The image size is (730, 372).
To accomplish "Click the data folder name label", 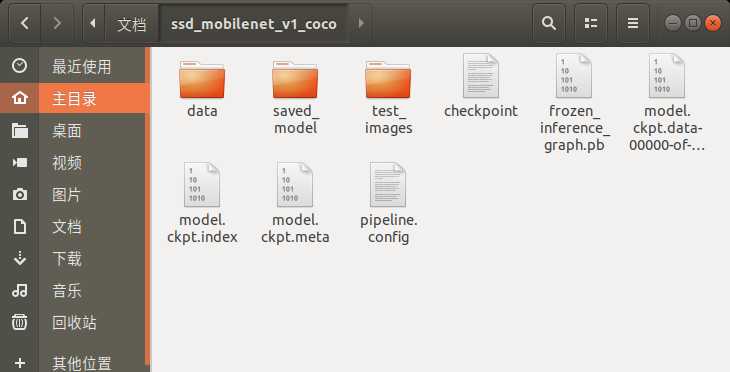I will (x=202, y=111).
